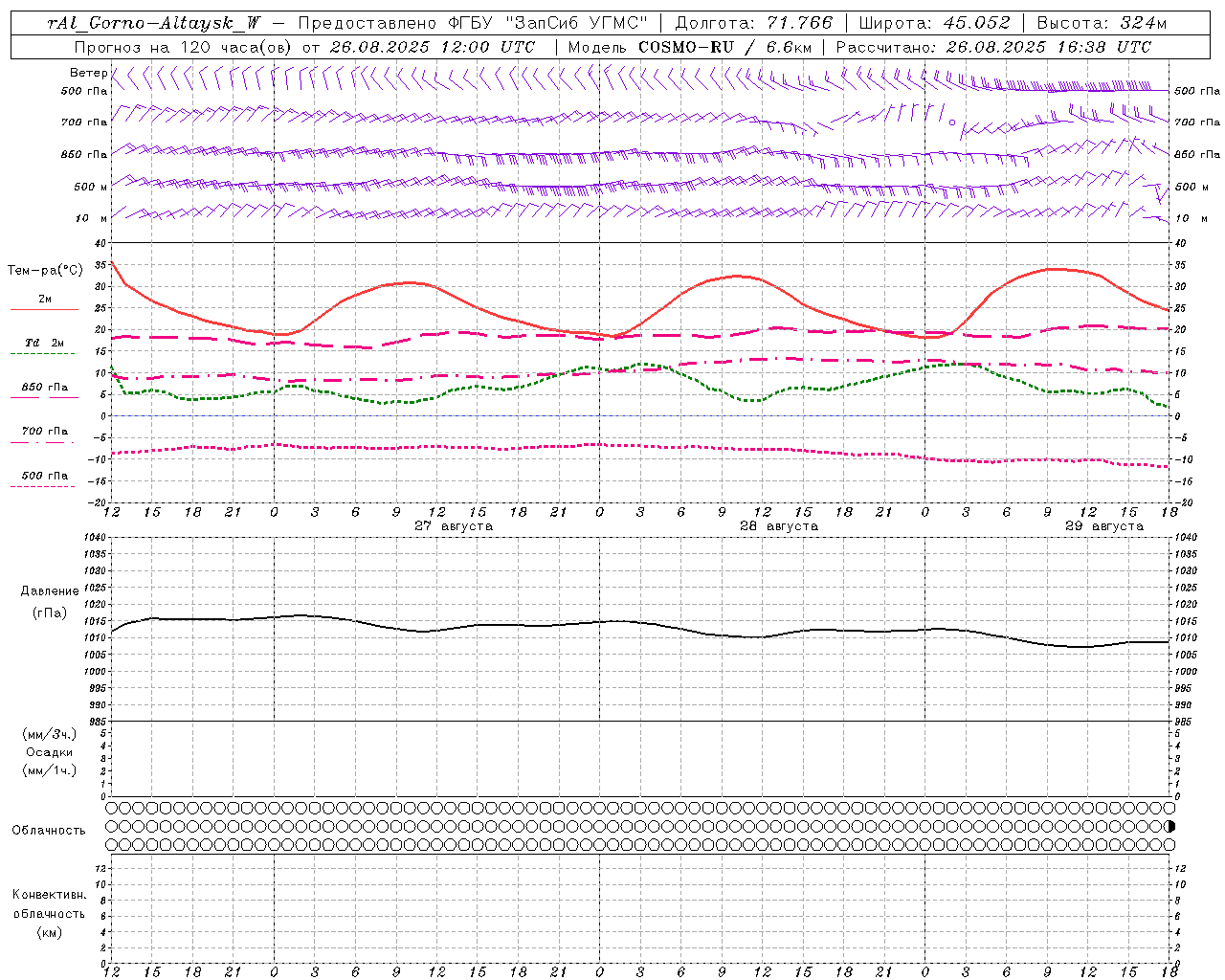Click the 'Рассчитано: 26.08.2025 16:38 UTC' timestamp

[993, 47]
